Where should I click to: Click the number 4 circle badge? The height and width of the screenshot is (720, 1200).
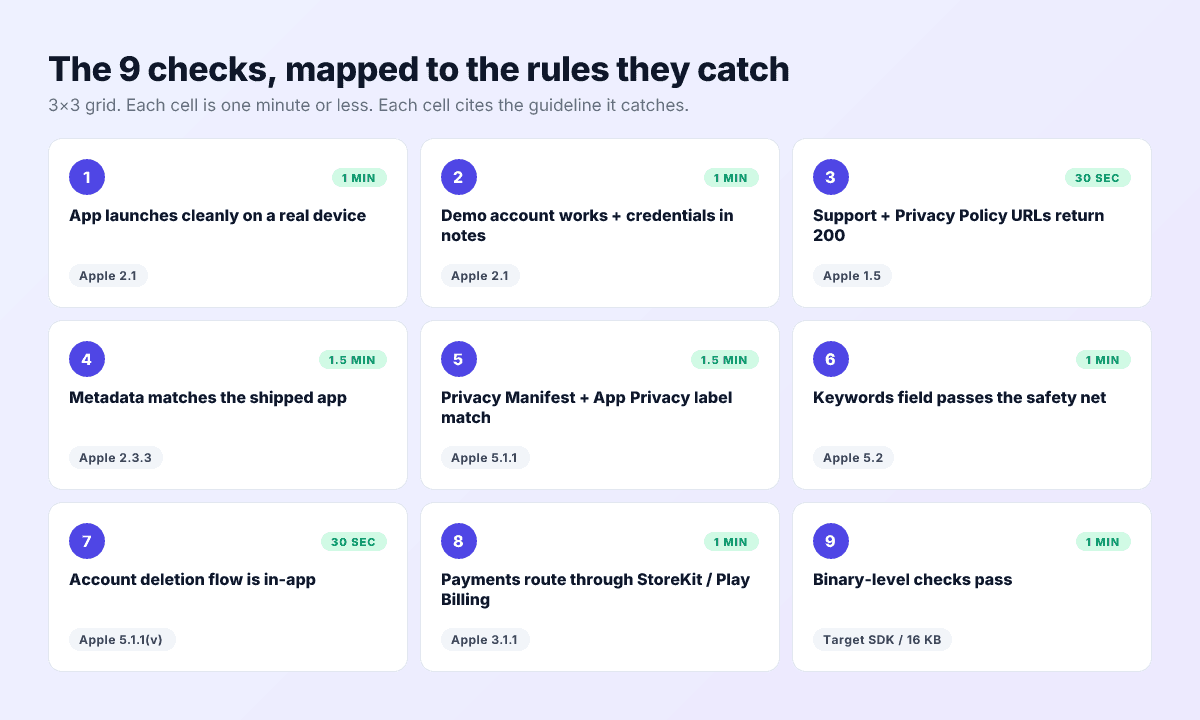tap(87, 359)
